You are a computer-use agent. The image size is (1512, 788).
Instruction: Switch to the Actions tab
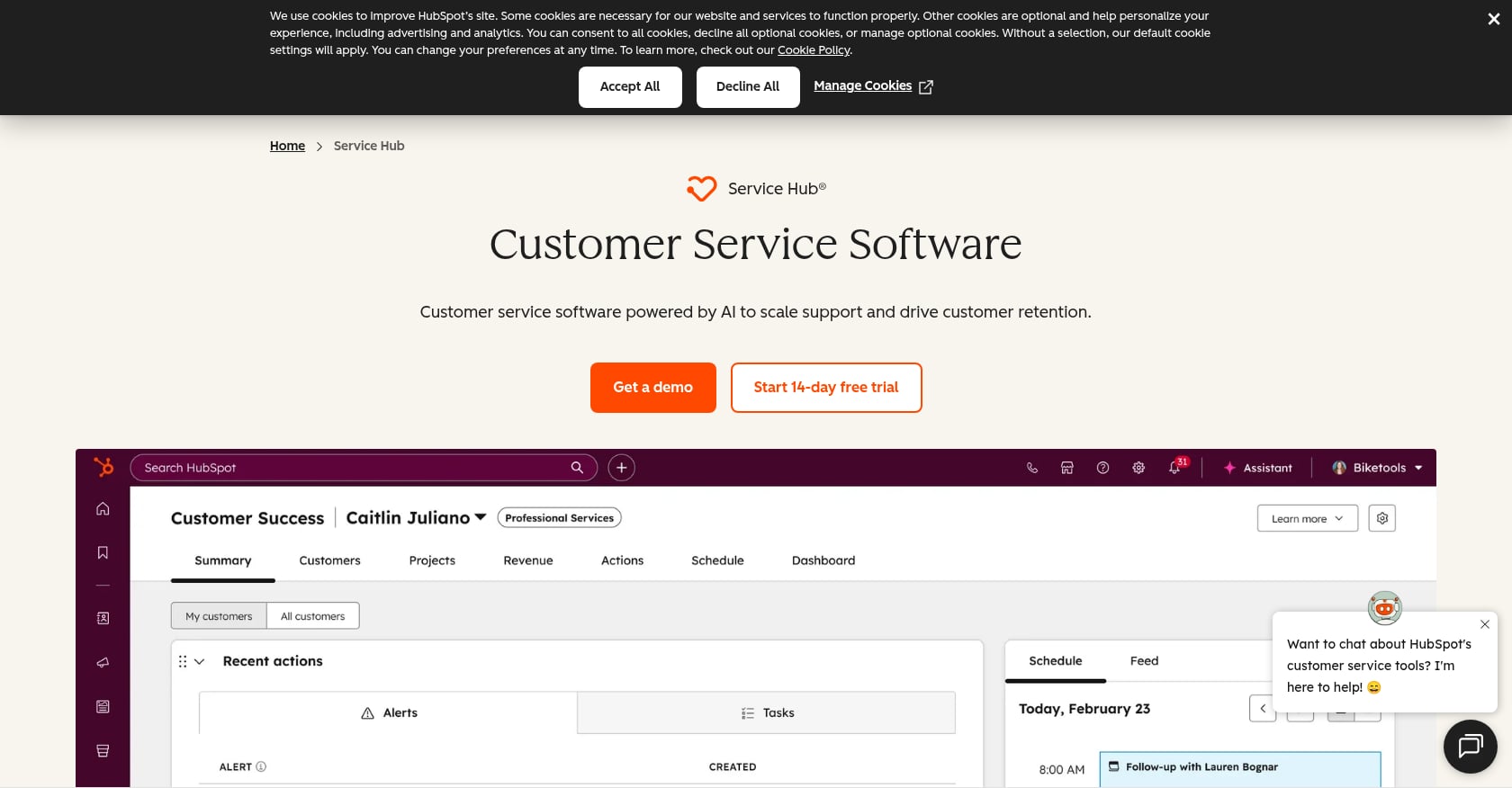622,560
